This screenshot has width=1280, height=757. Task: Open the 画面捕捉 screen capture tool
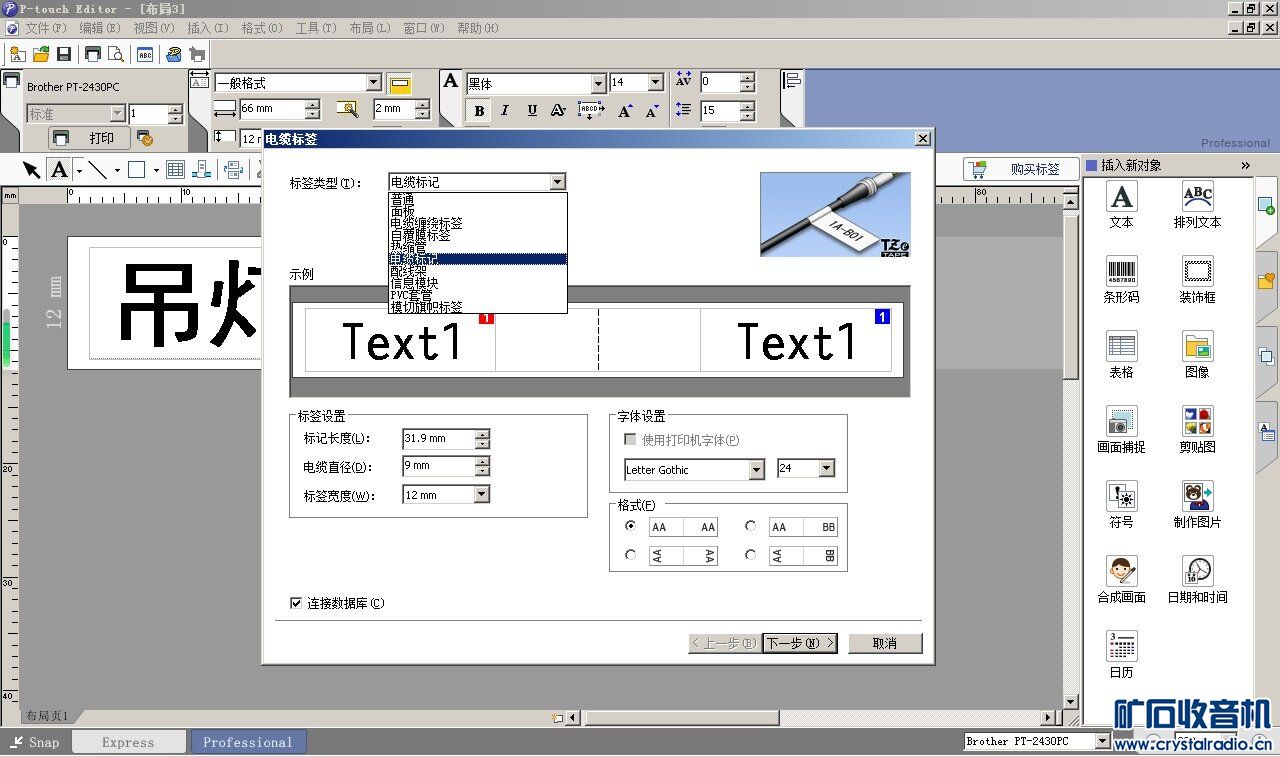(1121, 421)
